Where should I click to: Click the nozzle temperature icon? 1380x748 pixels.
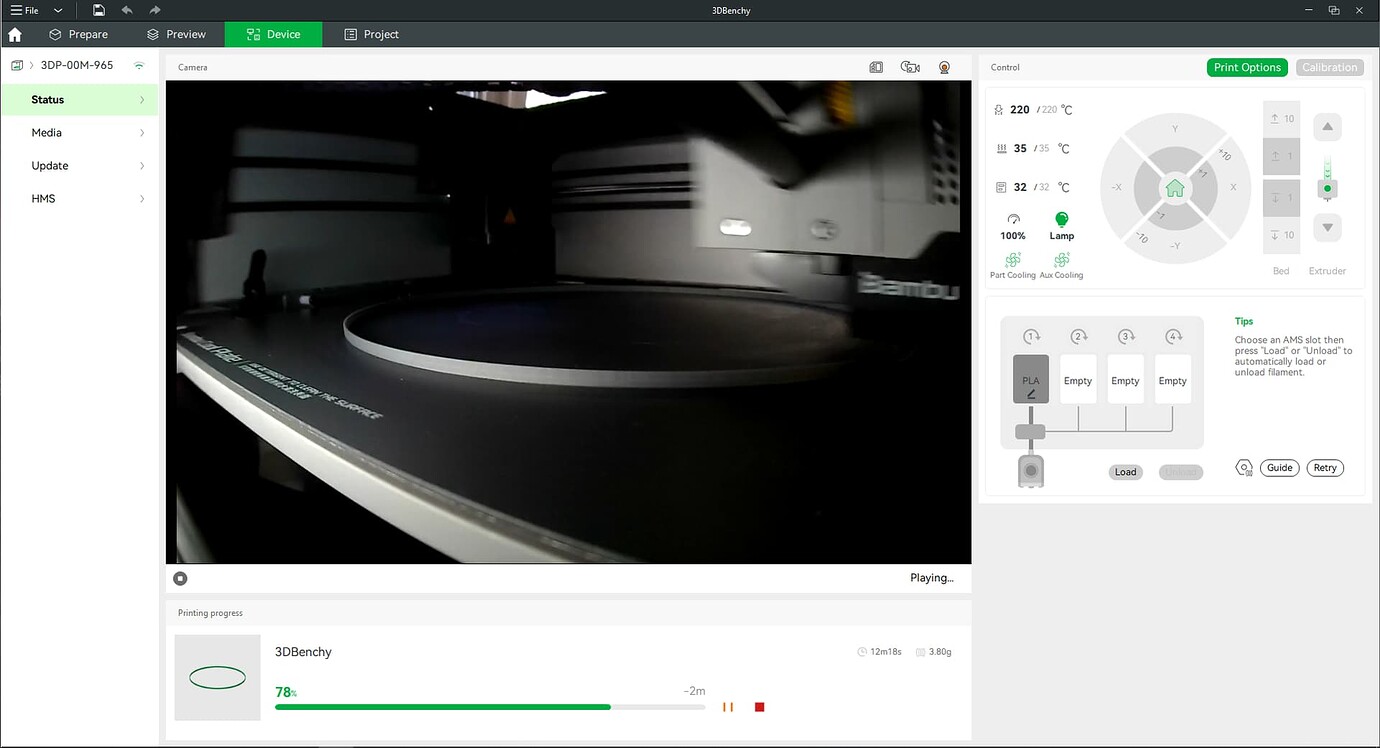pyautogui.click(x=1001, y=110)
